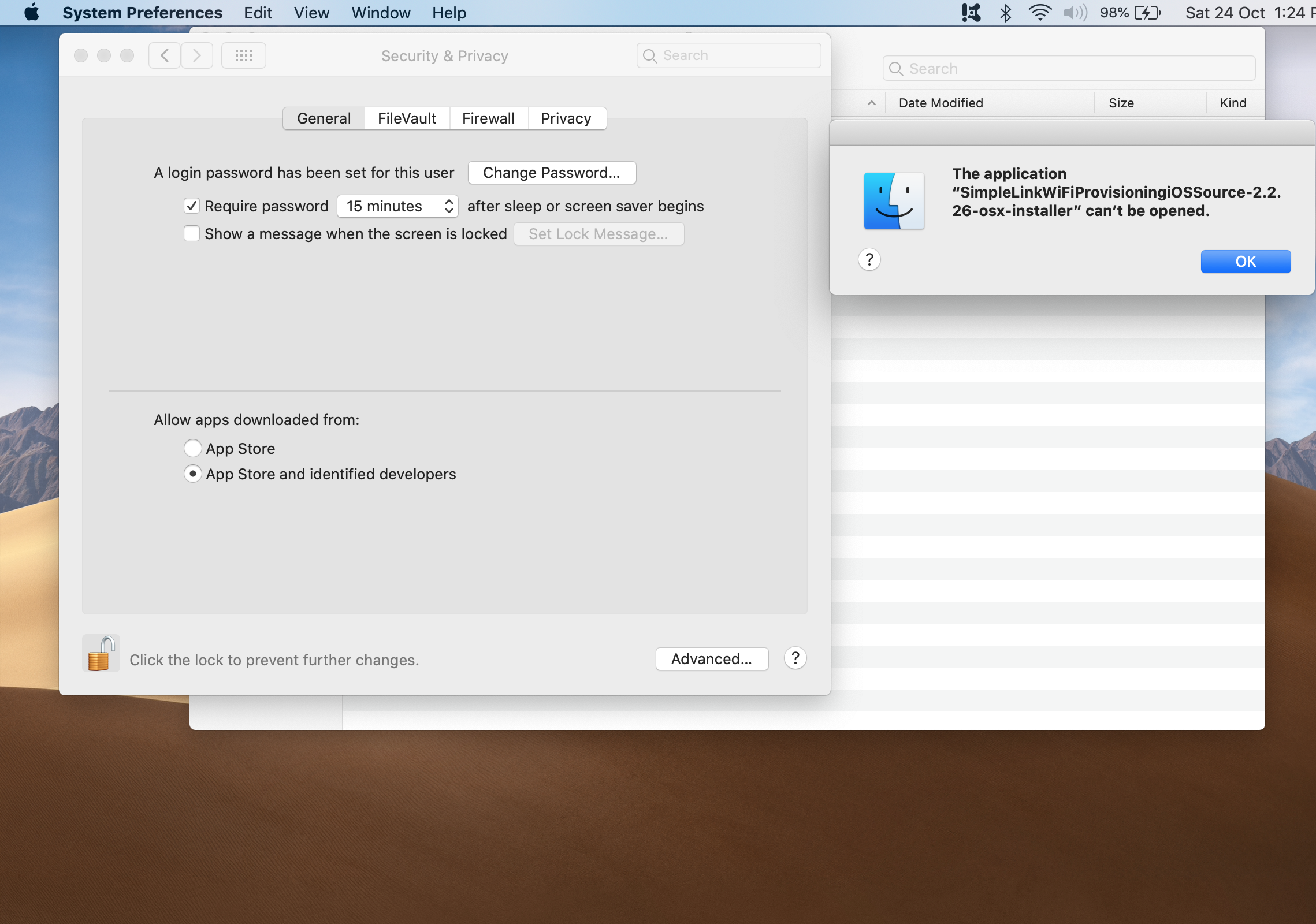Go back with the left arrow
This screenshot has width=1316, height=924.
pyautogui.click(x=165, y=55)
